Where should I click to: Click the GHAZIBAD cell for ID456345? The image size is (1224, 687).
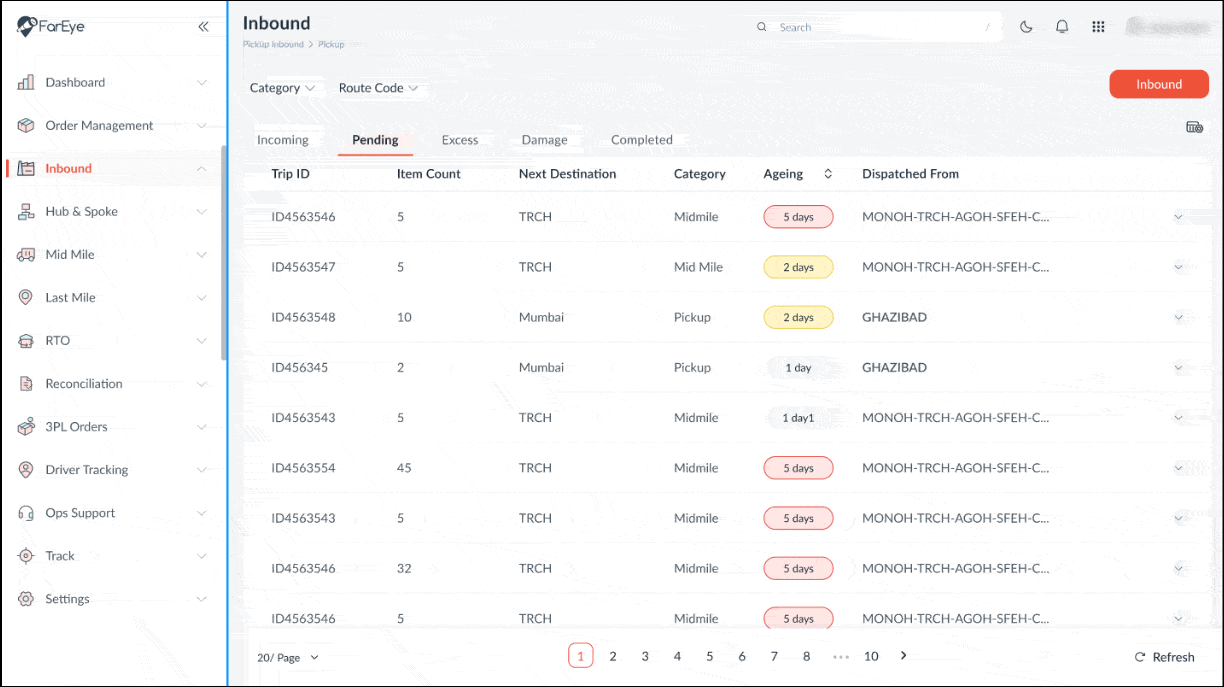point(894,367)
